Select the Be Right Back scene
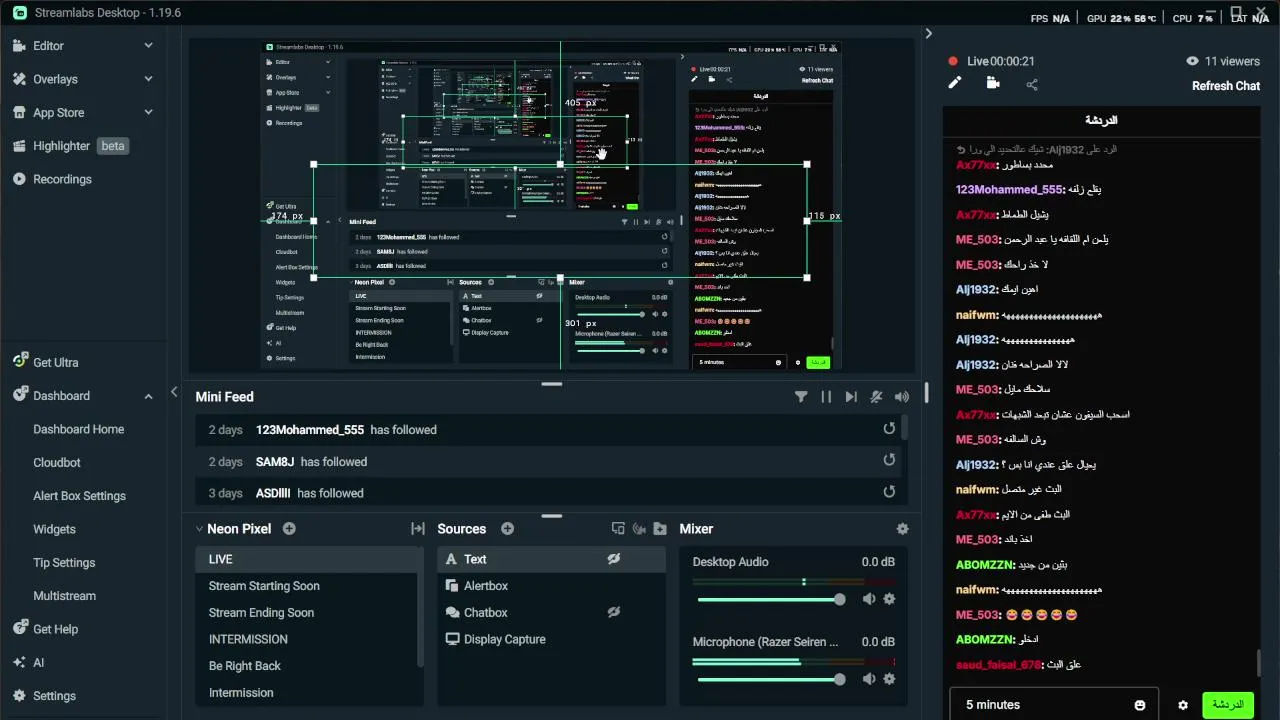1280x720 pixels. pos(305,666)
